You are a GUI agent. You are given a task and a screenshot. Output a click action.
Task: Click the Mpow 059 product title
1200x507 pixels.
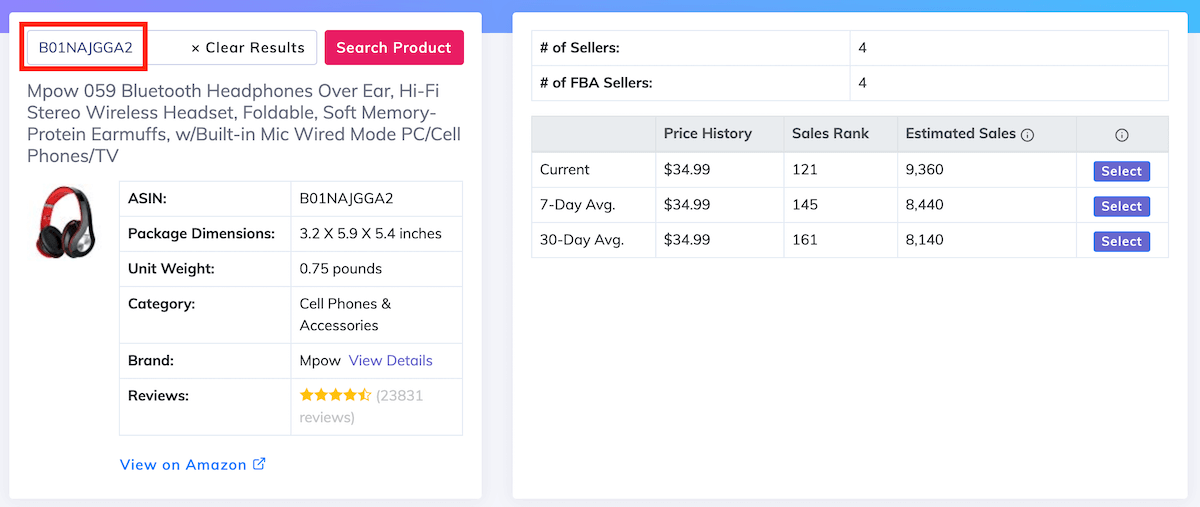click(x=244, y=123)
